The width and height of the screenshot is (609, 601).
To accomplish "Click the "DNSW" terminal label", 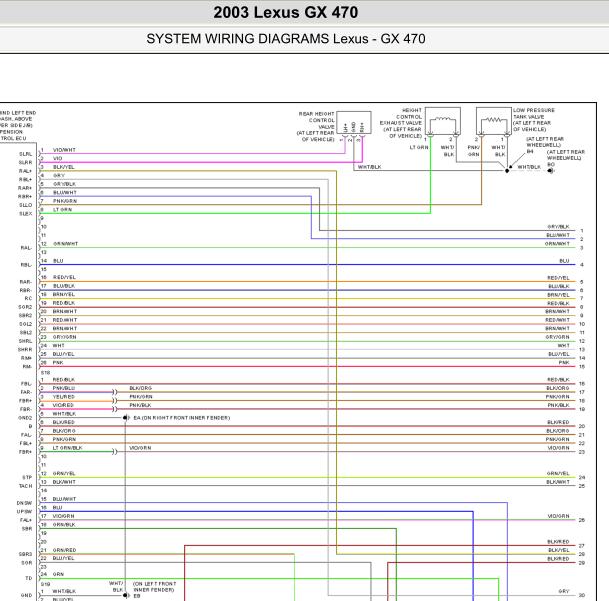I will tap(24, 503).
